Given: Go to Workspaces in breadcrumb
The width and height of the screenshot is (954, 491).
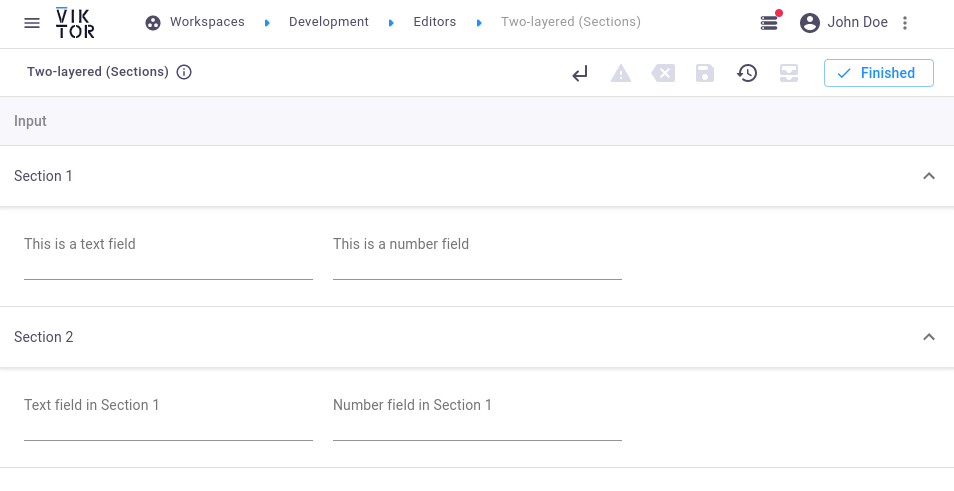Looking at the screenshot, I should [207, 22].
